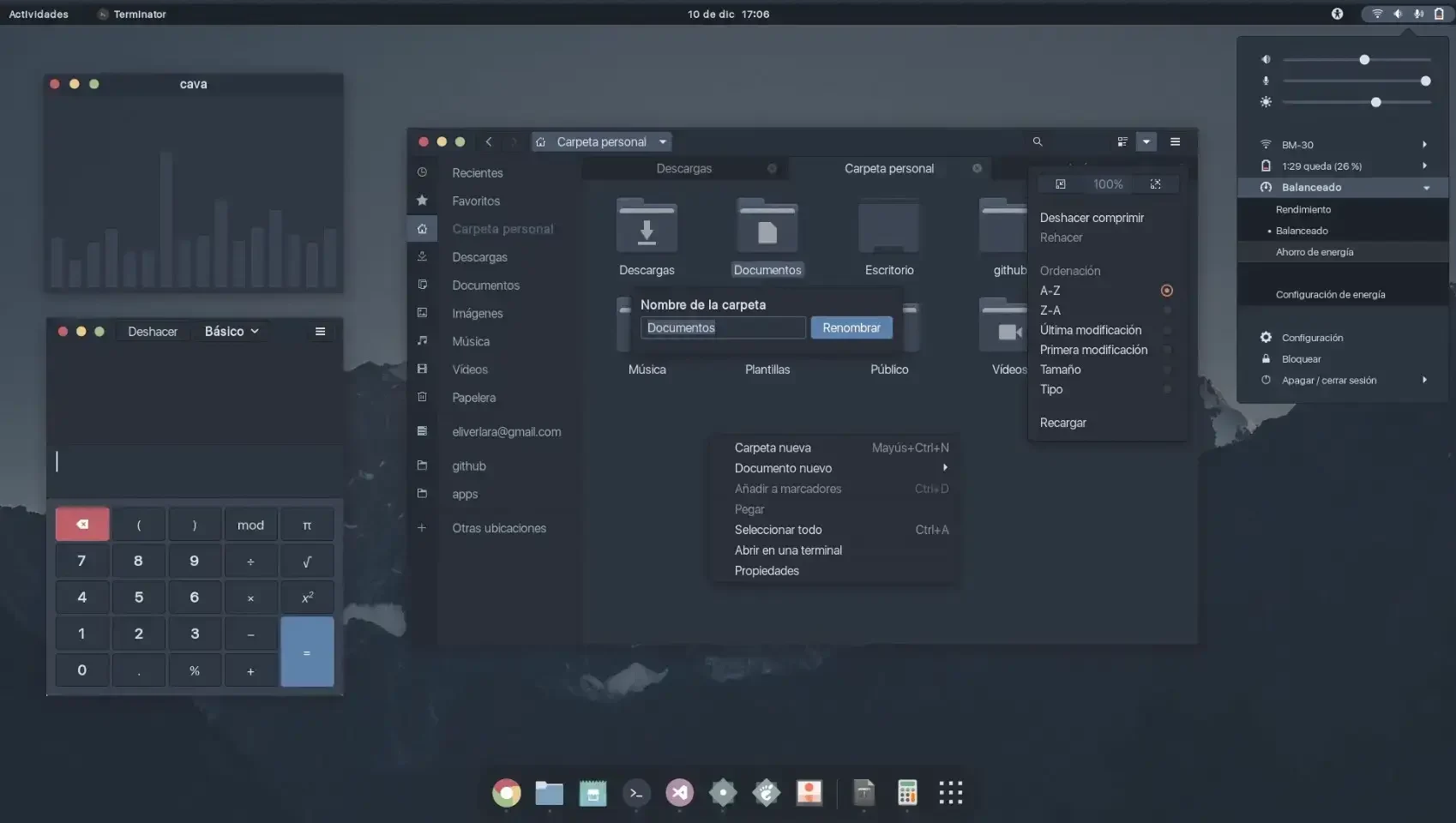Open the terminal from the dock
Image resolution: width=1456 pixels, height=823 pixels.
coord(635,793)
